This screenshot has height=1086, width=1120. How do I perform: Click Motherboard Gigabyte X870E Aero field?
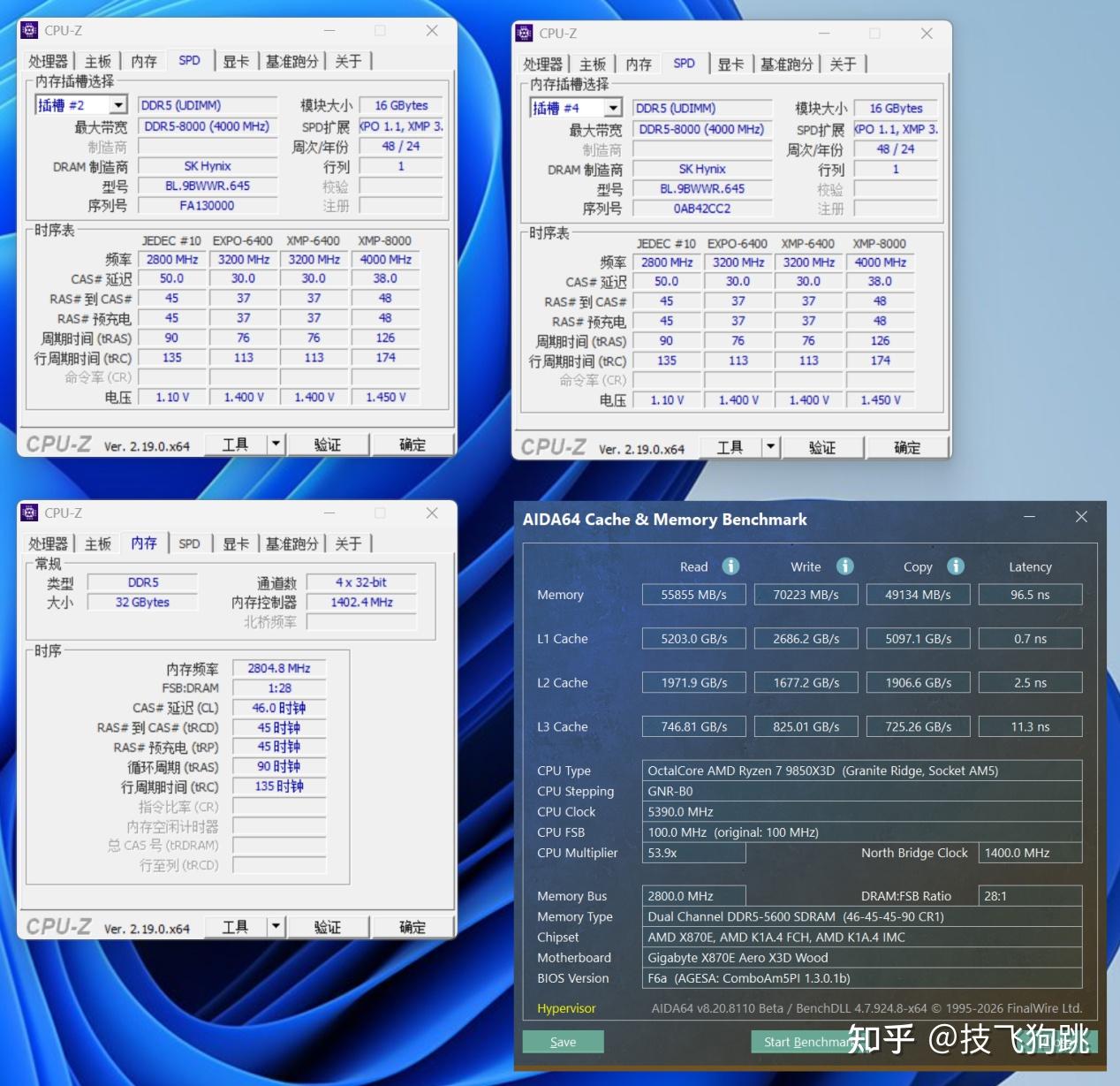(x=862, y=958)
